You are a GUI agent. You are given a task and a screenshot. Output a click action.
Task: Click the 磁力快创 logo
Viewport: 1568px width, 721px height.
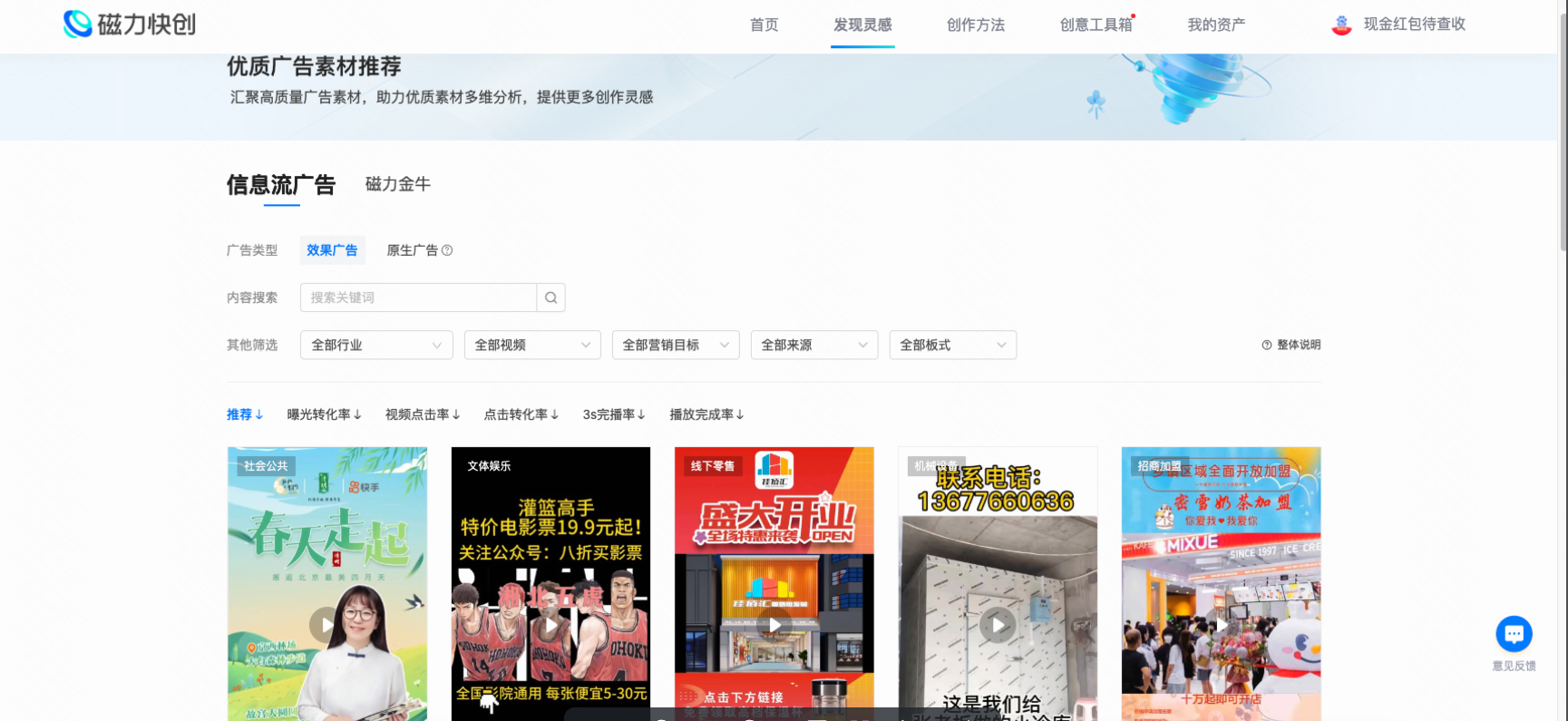pyautogui.click(x=130, y=24)
